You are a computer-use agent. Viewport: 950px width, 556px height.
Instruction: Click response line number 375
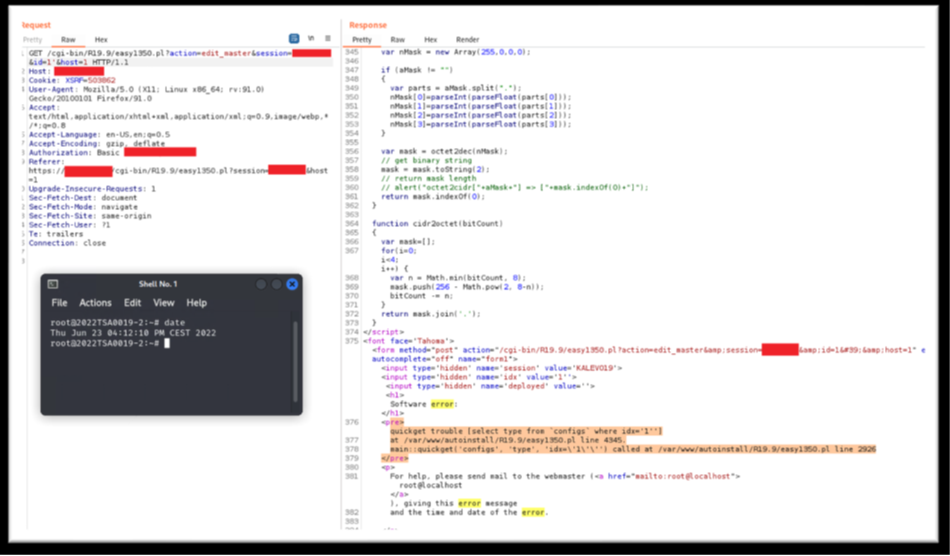[351, 341]
